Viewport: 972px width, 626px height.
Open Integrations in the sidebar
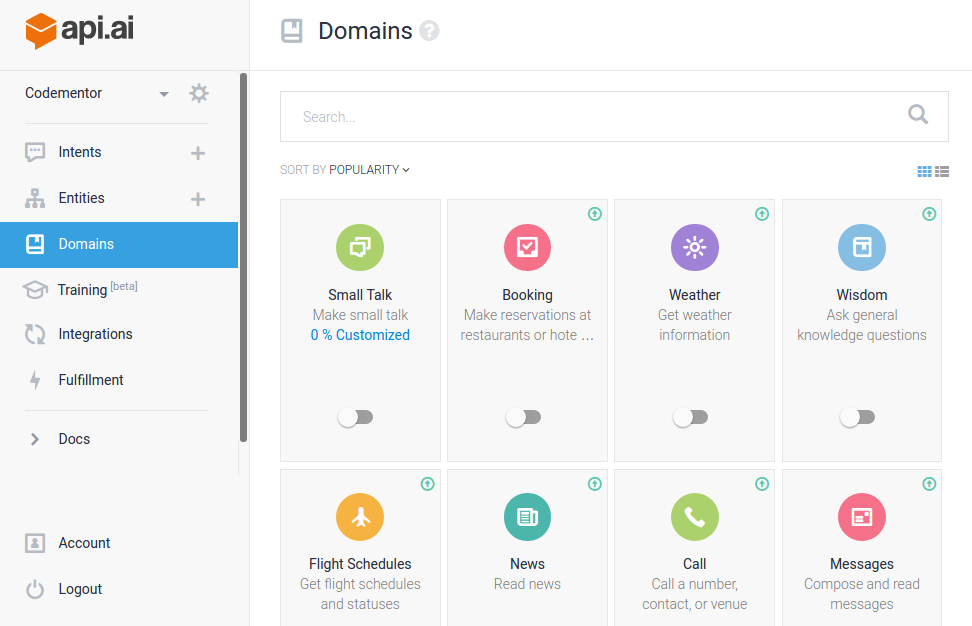pos(95,334)
